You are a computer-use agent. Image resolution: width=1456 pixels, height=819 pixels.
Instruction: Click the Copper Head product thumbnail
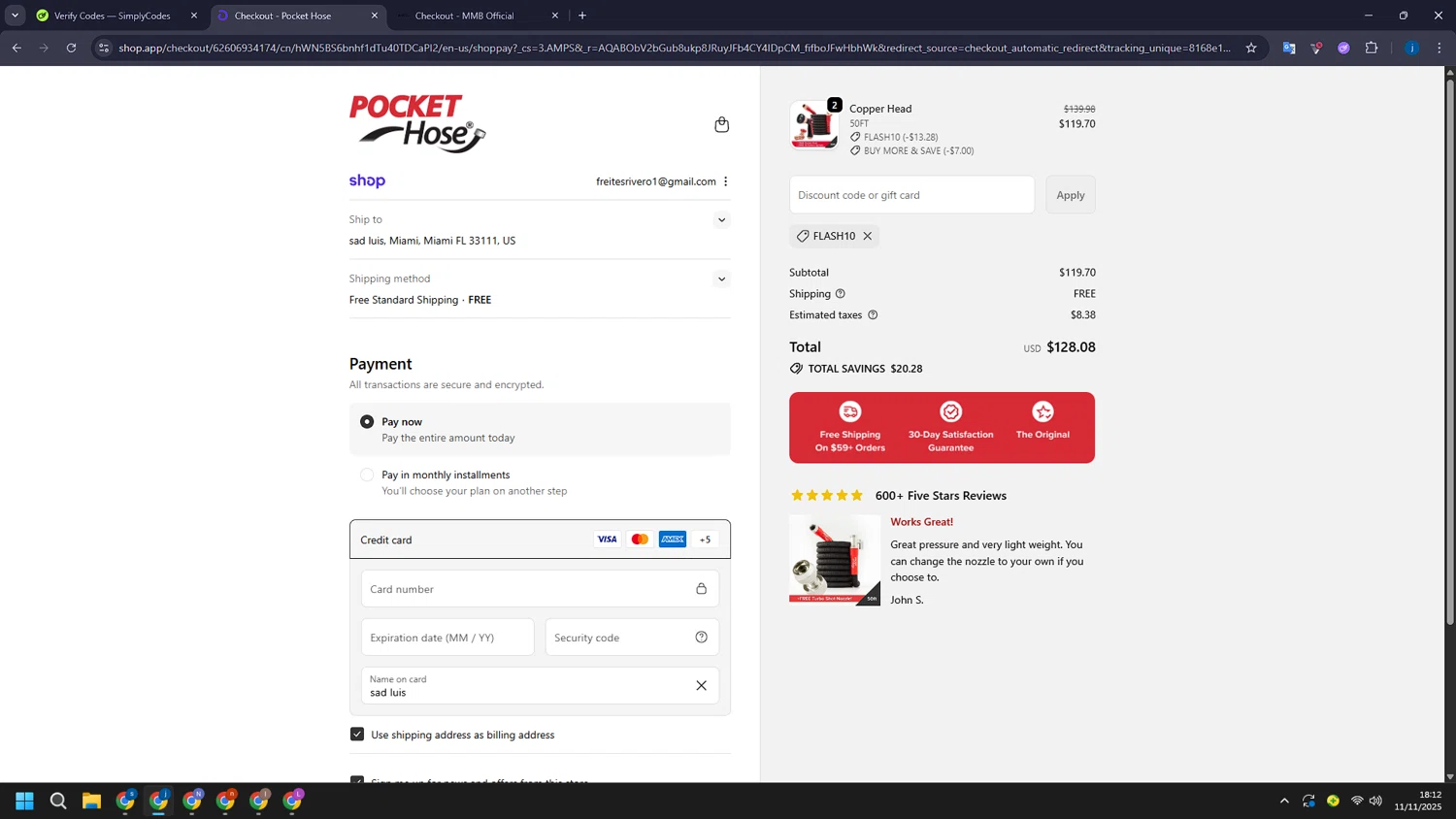pyautogui.click(x=814, y=126)
